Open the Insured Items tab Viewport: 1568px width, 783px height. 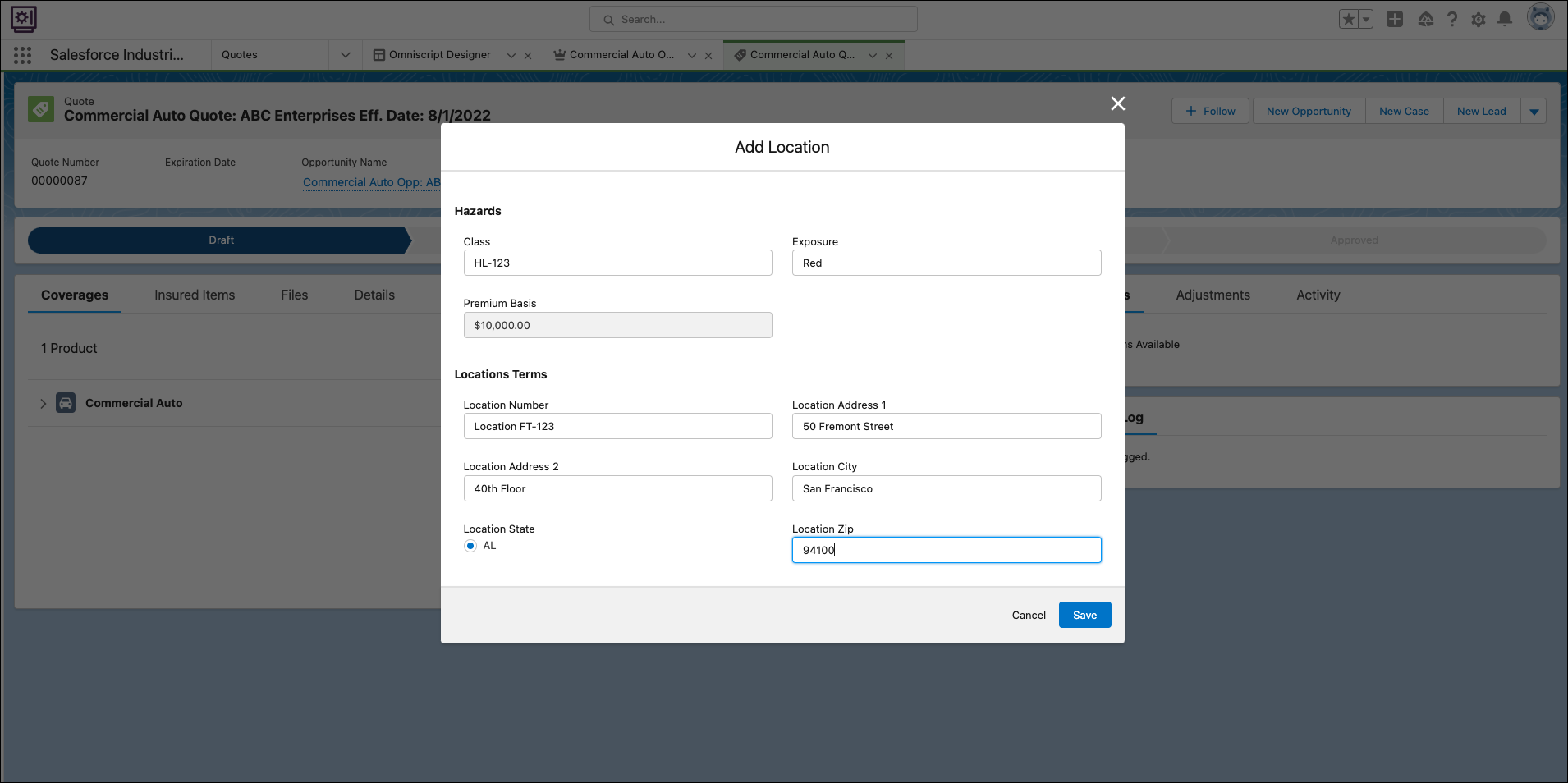pos(195,295)
